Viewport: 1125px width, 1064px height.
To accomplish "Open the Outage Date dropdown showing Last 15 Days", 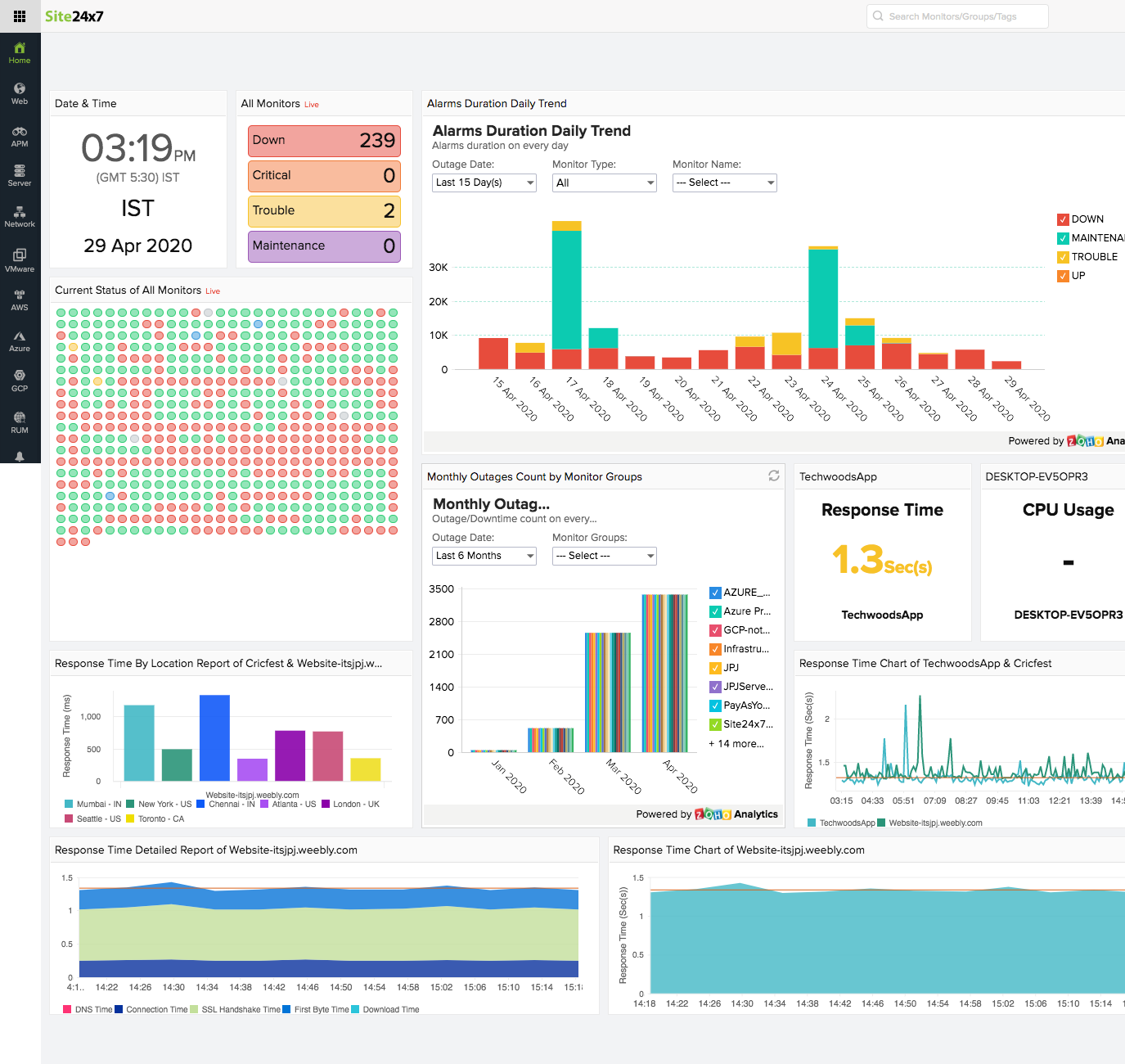I will pyautogui.click(x=483, y=183).
